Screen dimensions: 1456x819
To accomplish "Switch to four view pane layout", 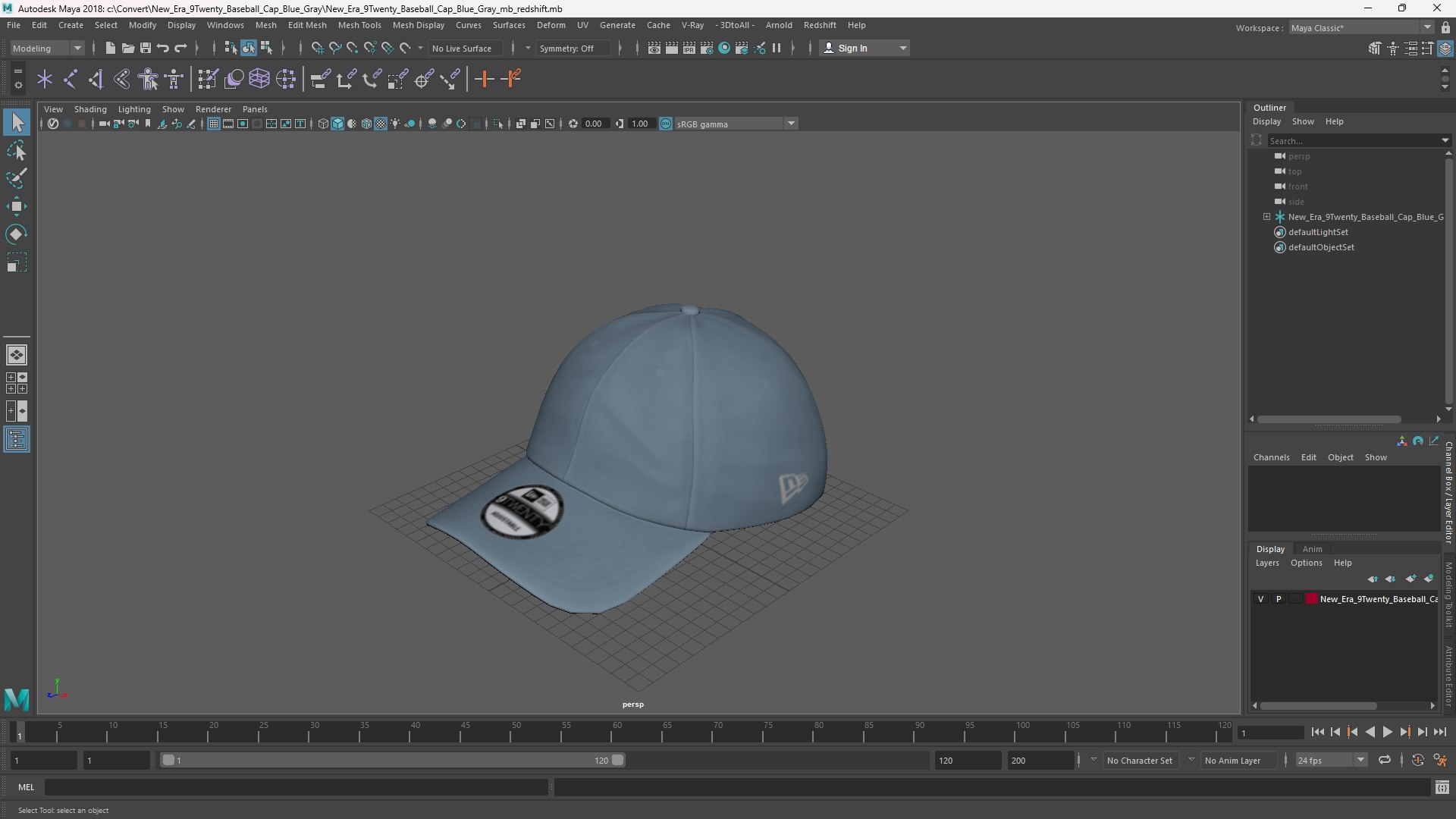I will click(17, 383).
